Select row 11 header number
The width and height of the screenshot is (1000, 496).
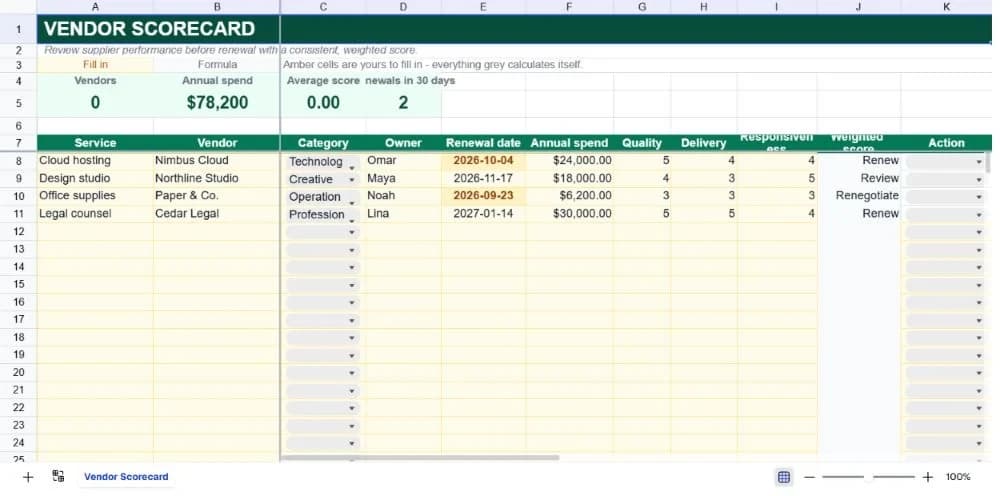tap(18, 214)
